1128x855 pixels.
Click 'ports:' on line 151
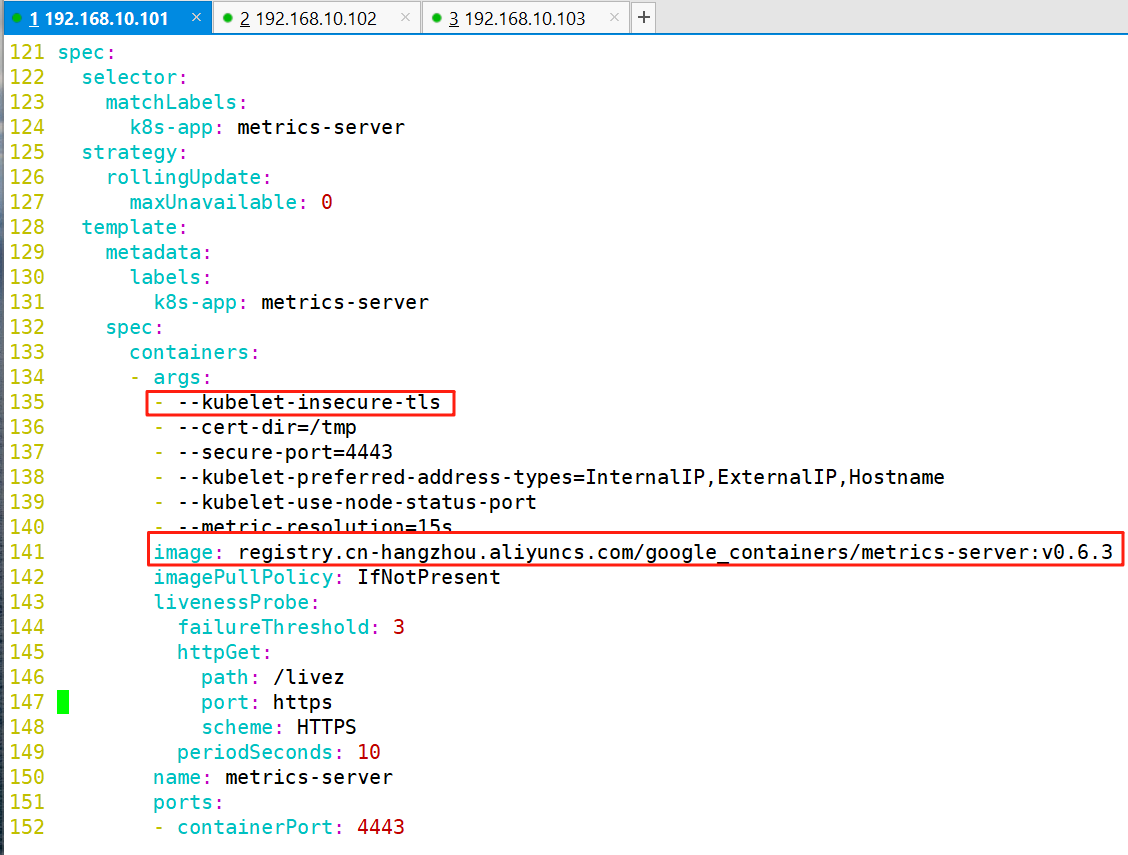[x=188, y=803]
